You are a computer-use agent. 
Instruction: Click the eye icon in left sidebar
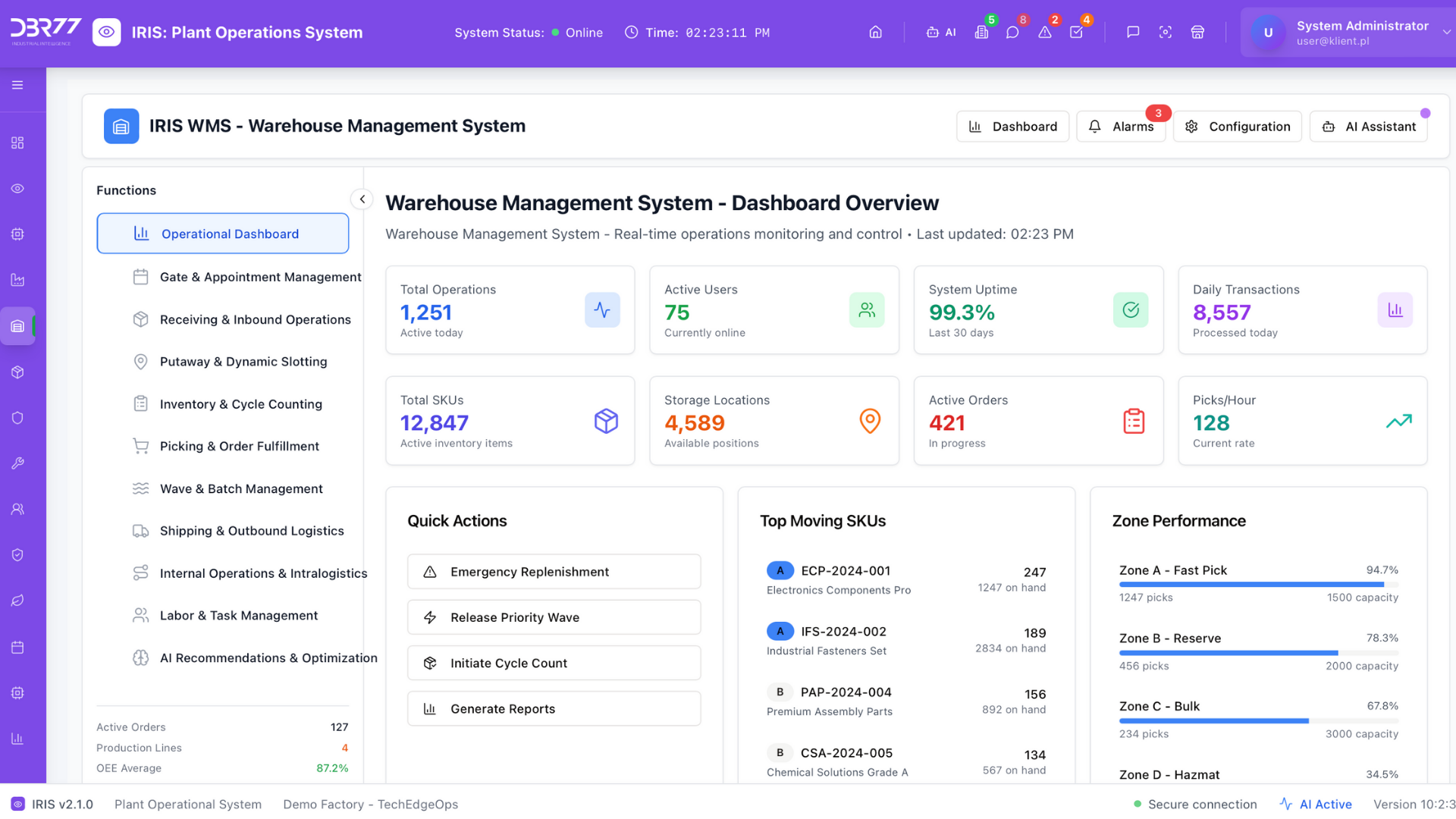coord(17,189)
